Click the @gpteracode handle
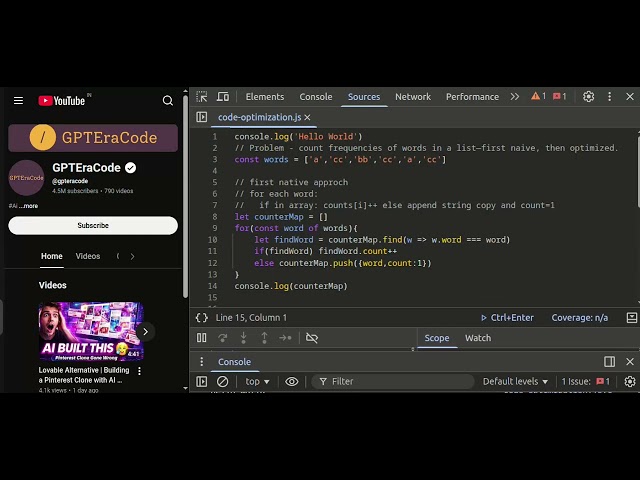 click(70, 181)
